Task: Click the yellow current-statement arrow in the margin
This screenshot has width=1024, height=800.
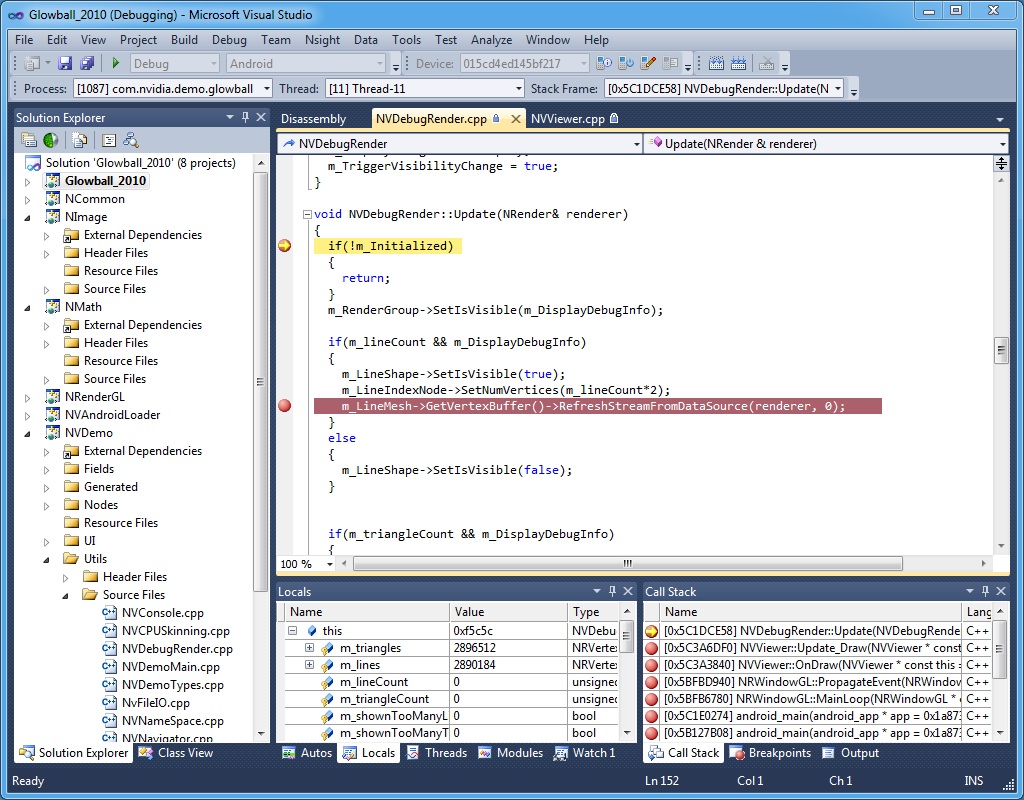Action: (x=284, y=246)
